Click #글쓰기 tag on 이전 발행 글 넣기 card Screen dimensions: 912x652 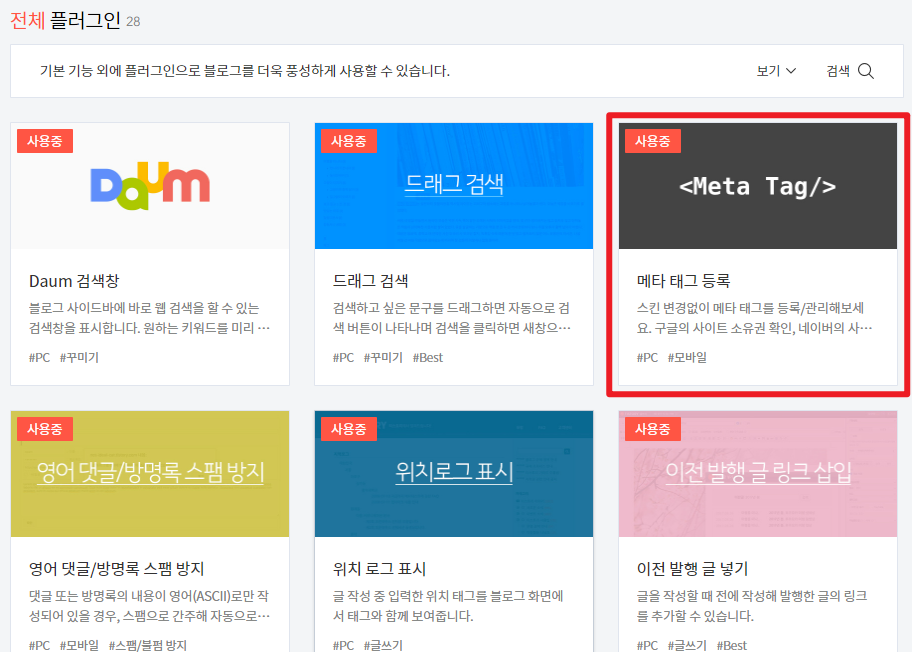point(687,645)
